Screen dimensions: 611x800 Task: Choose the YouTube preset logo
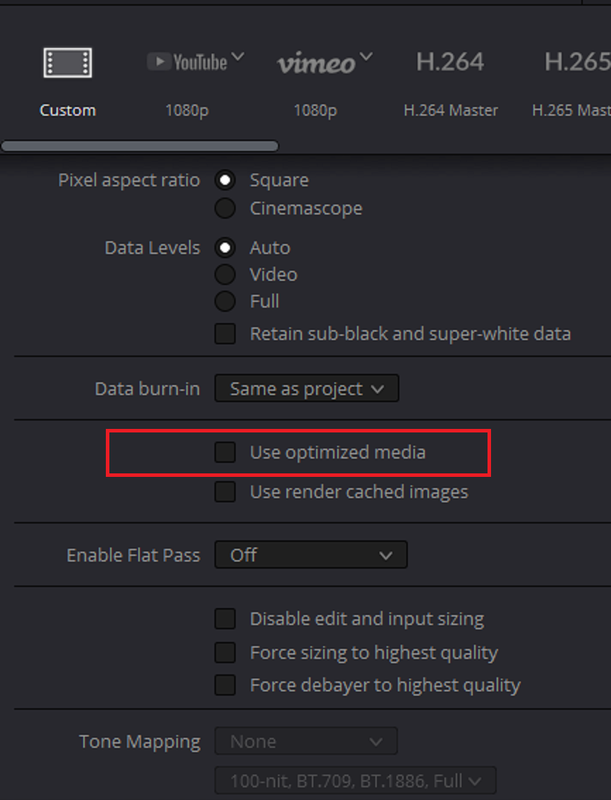point(187,62)
